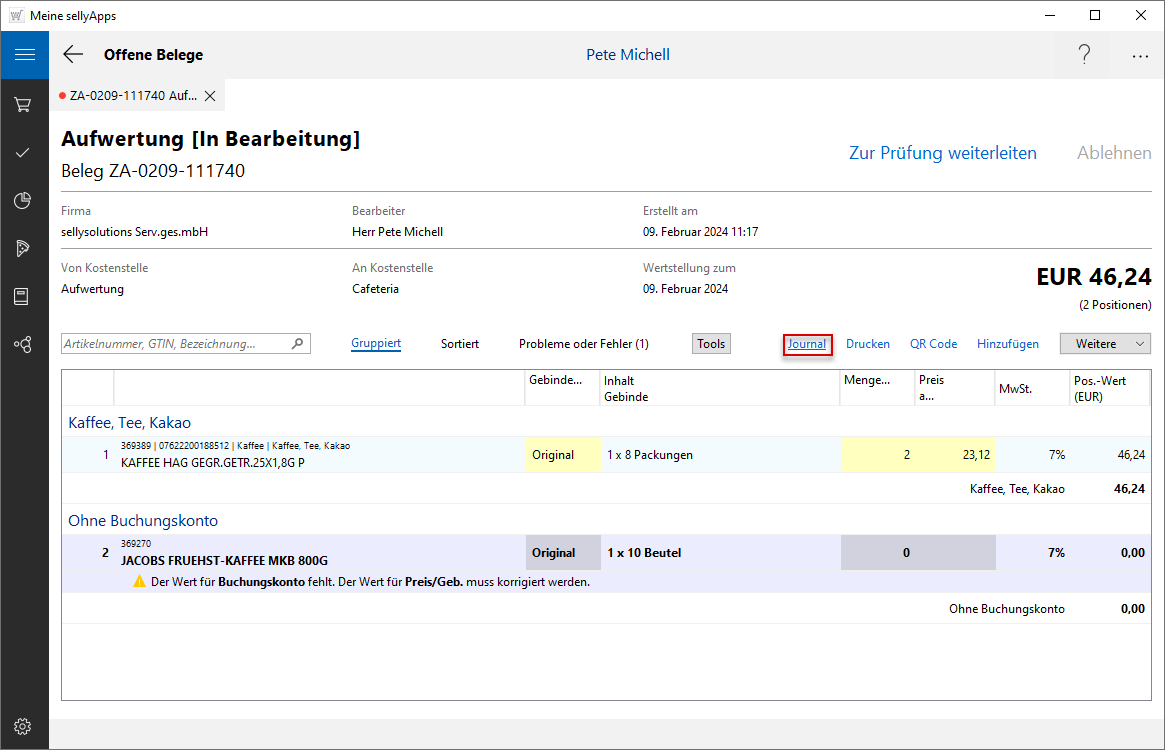Collapse the Kaffee, Tee, Kakao group header
Viewport: 1165px width, 750px height.
(129, 422)
